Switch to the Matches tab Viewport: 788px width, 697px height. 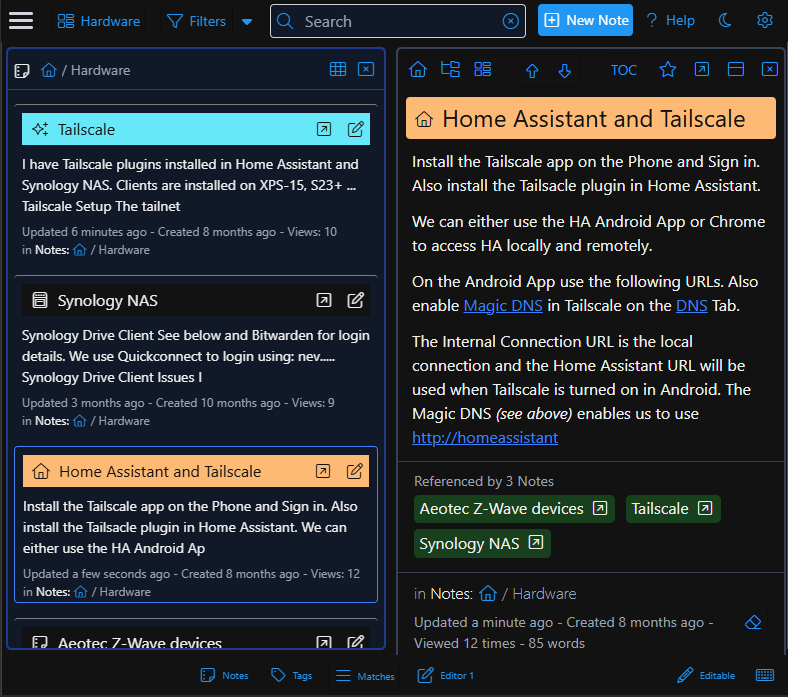[x=364, y=676]
